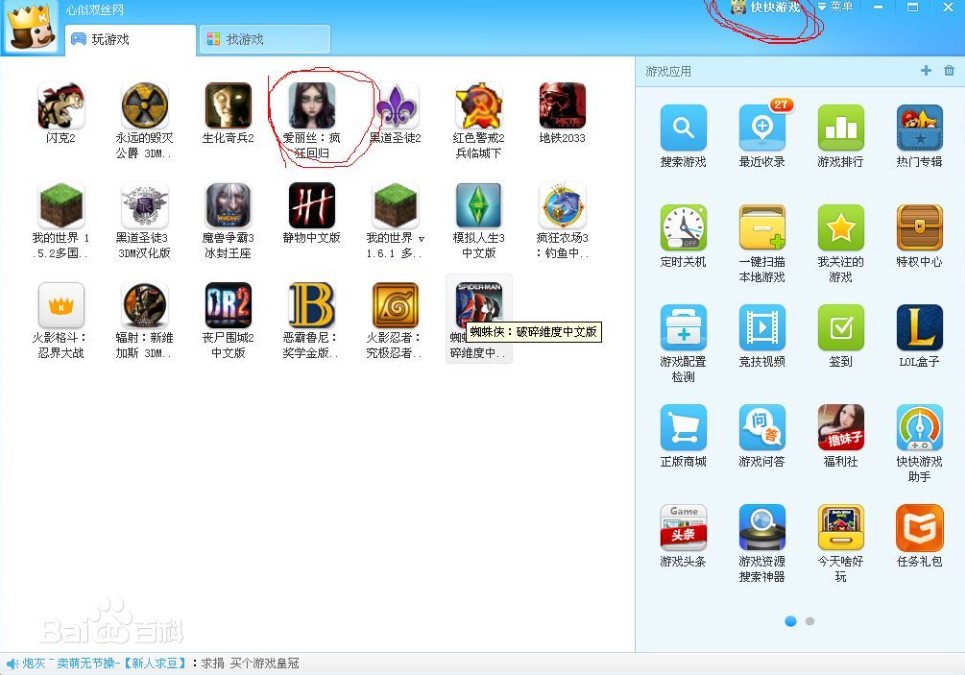Click 心似双丝网 username text

pos(95,10)
